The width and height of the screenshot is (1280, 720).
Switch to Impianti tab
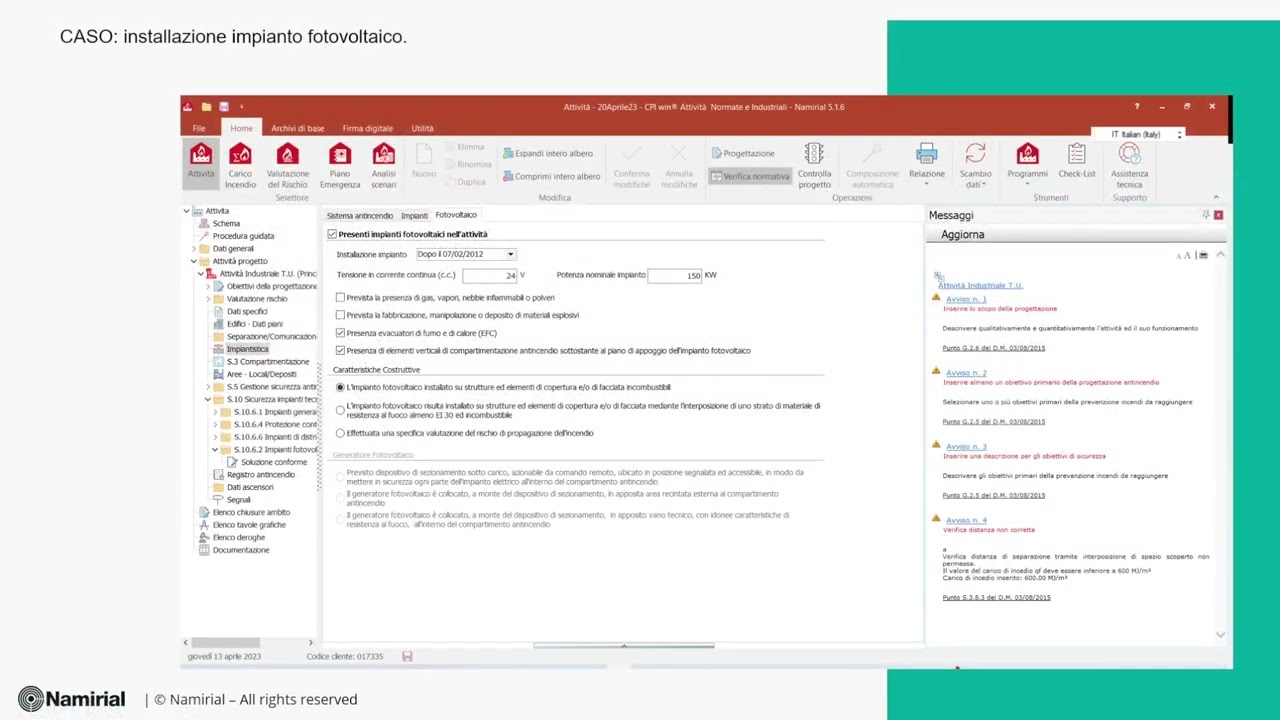[414, 215]
